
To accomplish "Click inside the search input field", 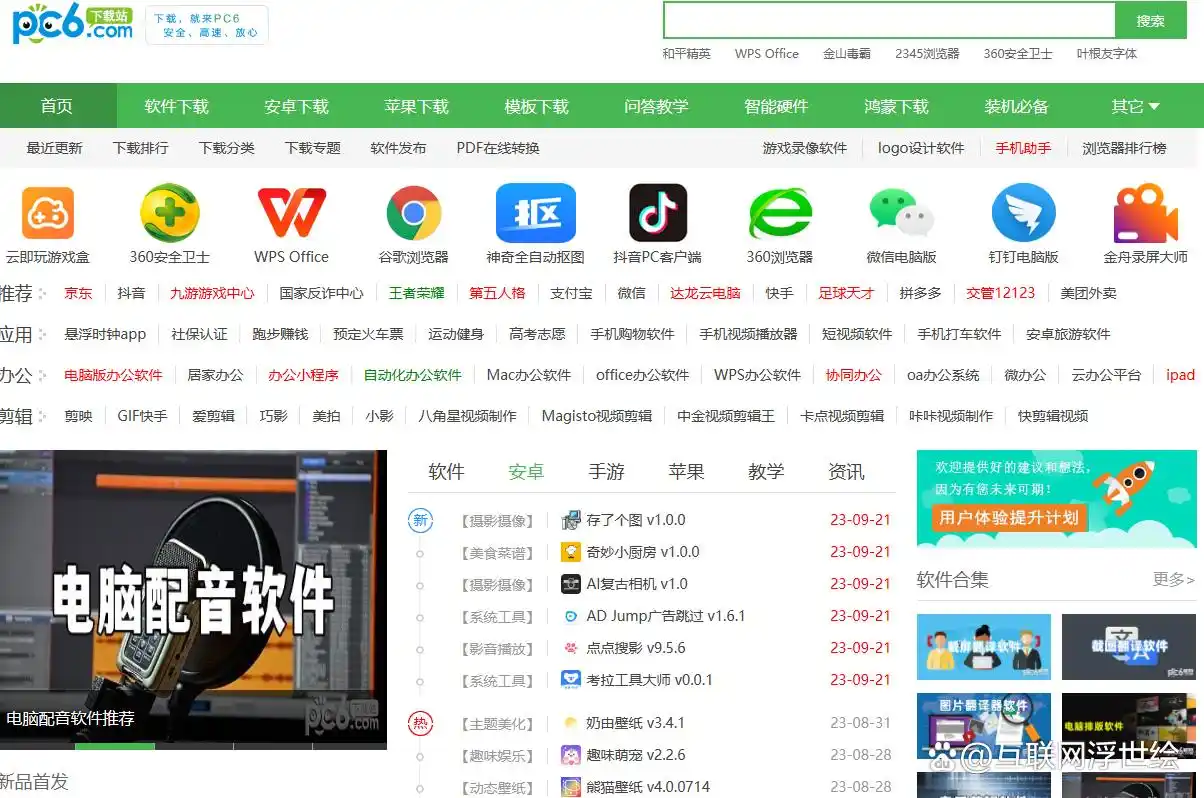I will tap(890, 19).
